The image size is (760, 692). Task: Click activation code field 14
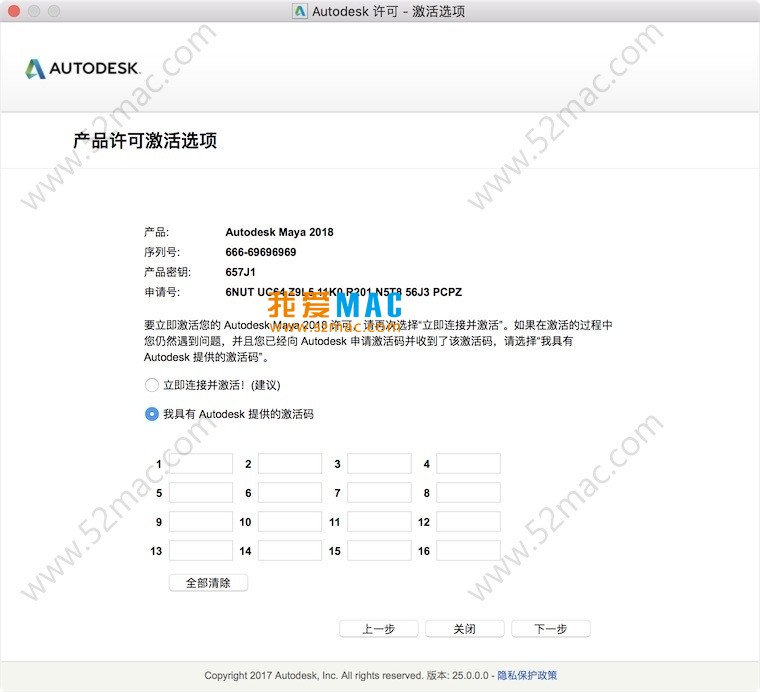(290, 551)
